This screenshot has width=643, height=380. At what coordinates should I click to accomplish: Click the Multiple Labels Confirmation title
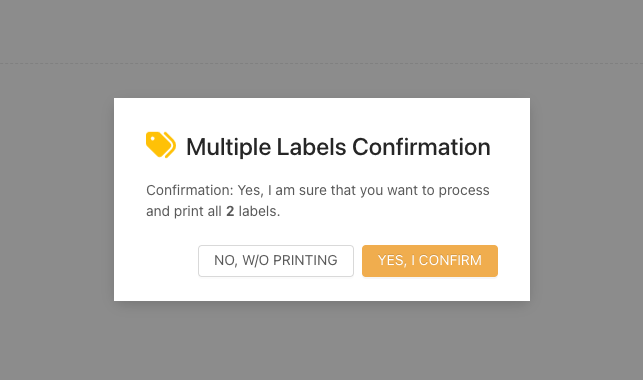[x=338, y=147]
